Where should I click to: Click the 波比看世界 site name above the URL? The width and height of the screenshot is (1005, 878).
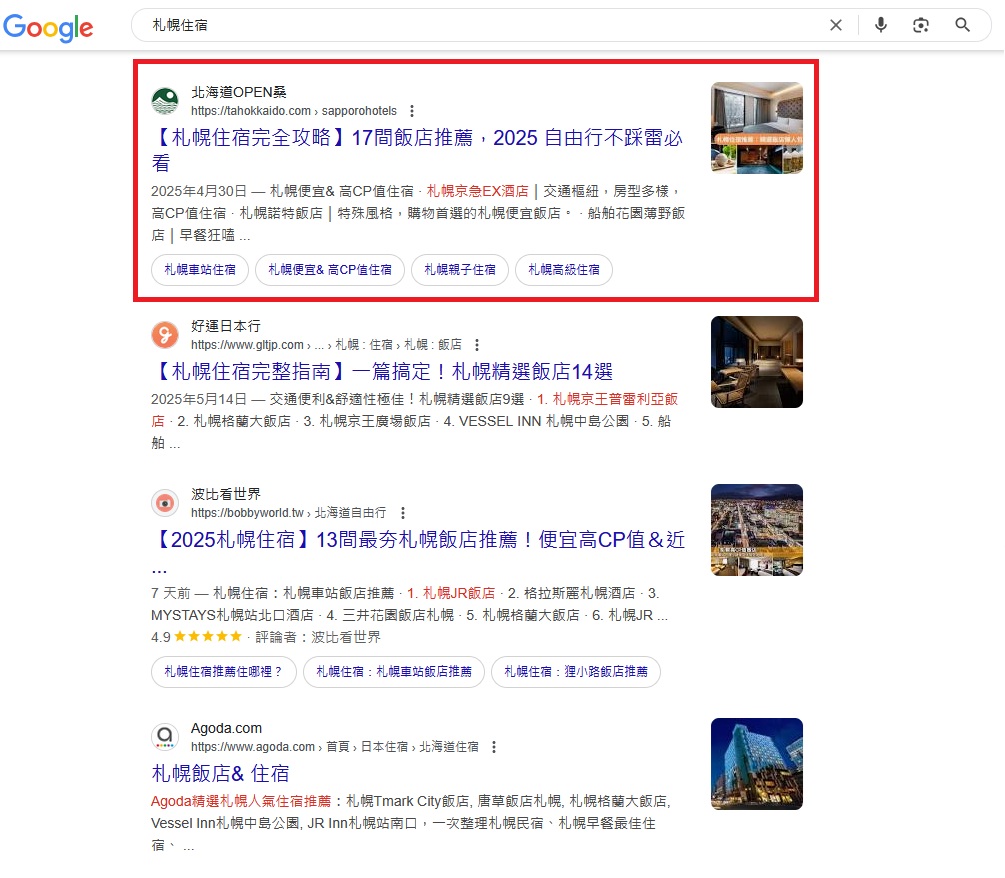[x=226, y=494]
